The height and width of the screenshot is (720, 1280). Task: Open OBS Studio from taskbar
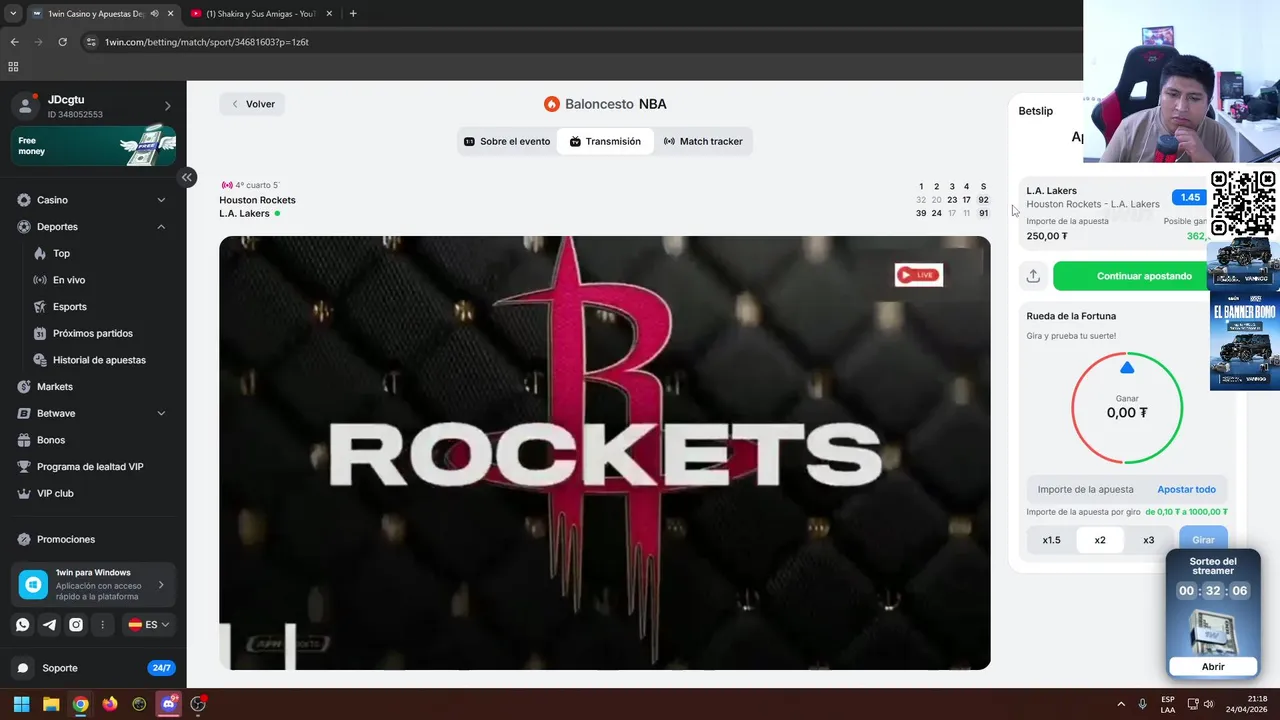click(x=198, y=704)
